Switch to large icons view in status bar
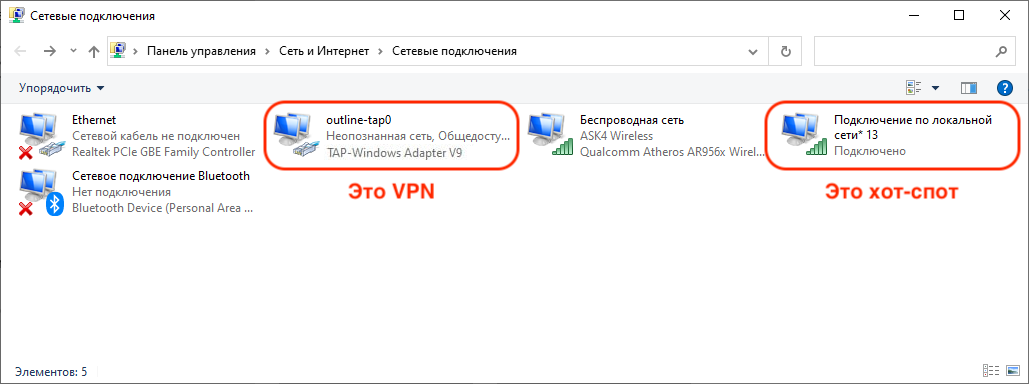The width and height of the screenshot is (1029, 384). click(x=1011, y=371)
